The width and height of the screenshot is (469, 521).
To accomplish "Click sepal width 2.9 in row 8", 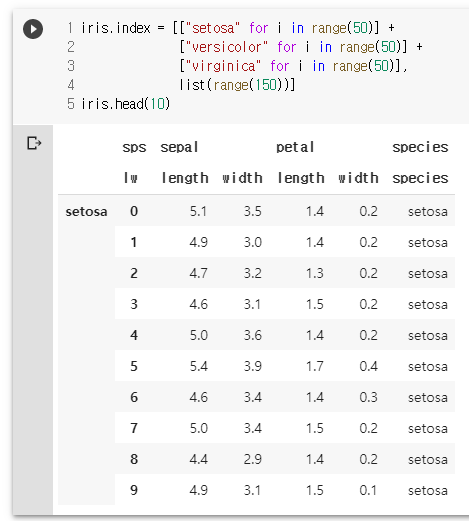I will point(253,459).
